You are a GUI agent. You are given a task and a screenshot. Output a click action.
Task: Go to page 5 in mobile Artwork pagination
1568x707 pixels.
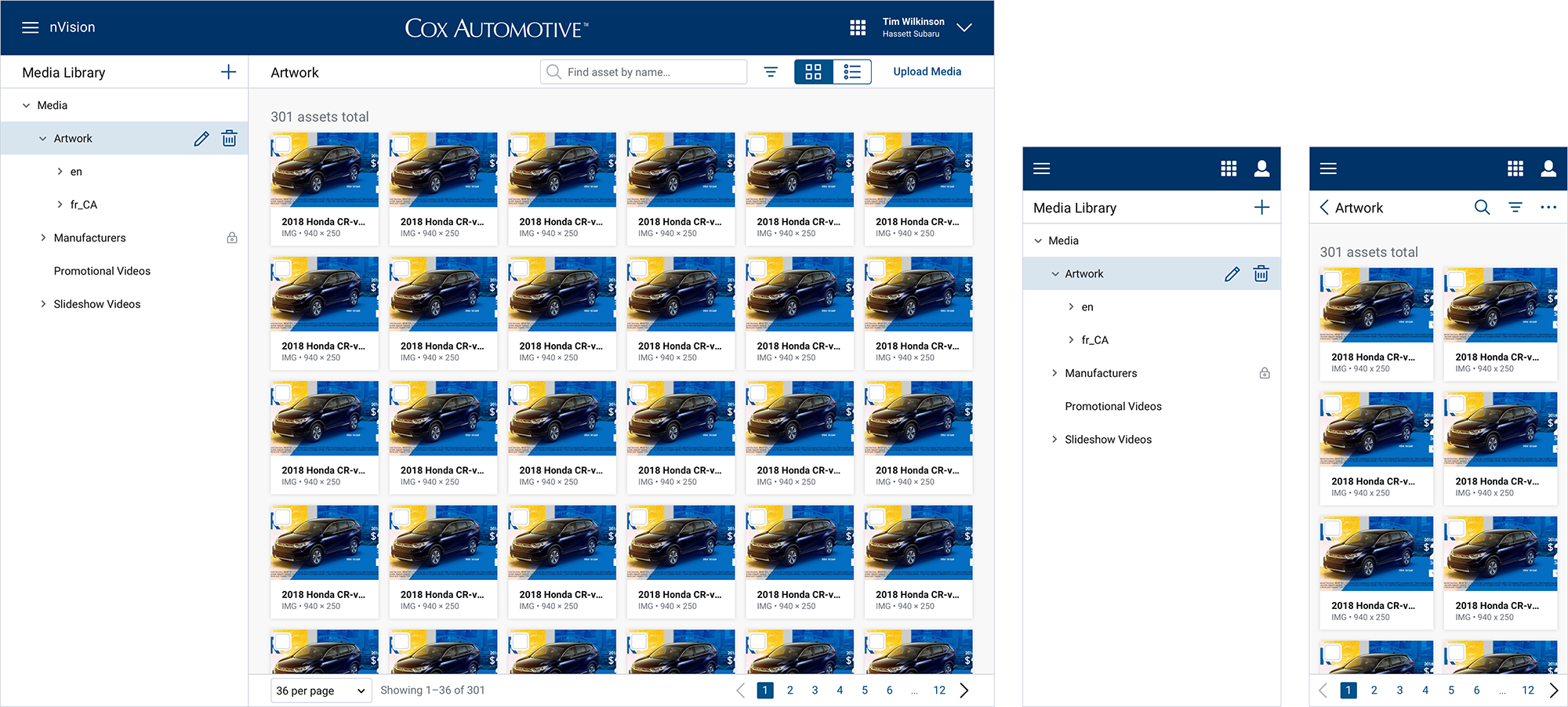(1451, 691)
